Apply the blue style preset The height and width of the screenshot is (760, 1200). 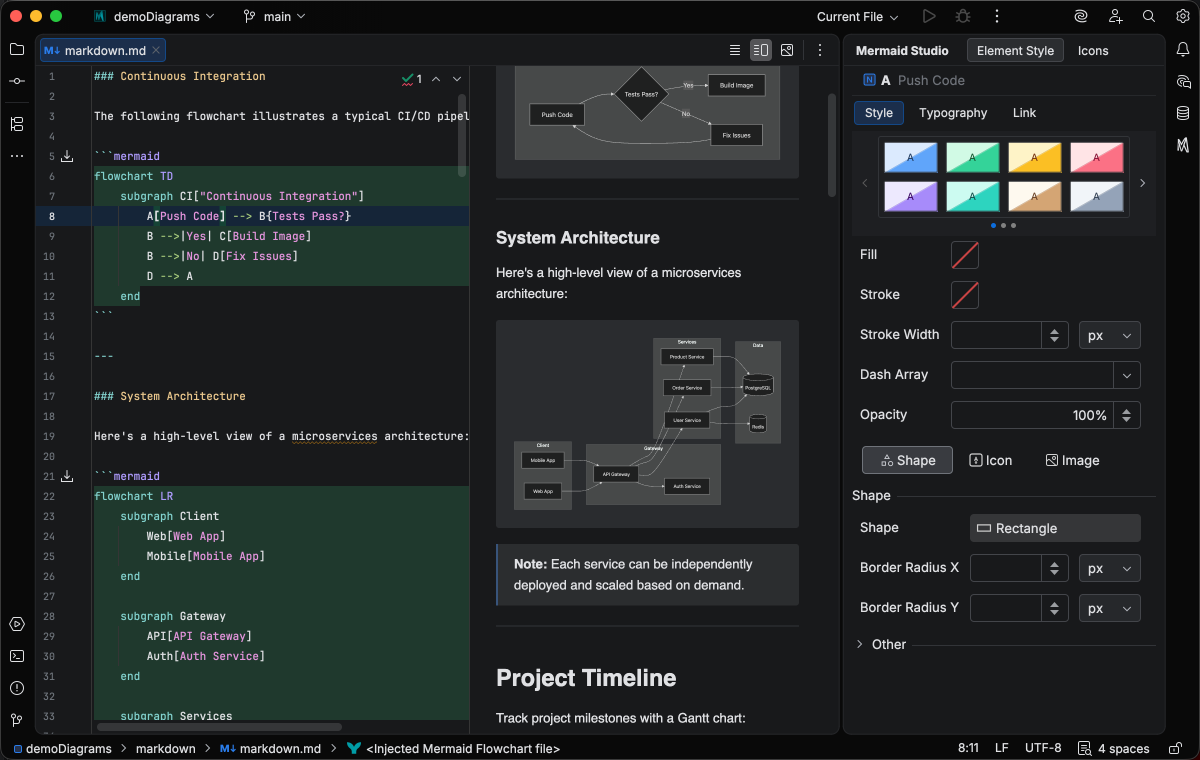click(911, 157)
